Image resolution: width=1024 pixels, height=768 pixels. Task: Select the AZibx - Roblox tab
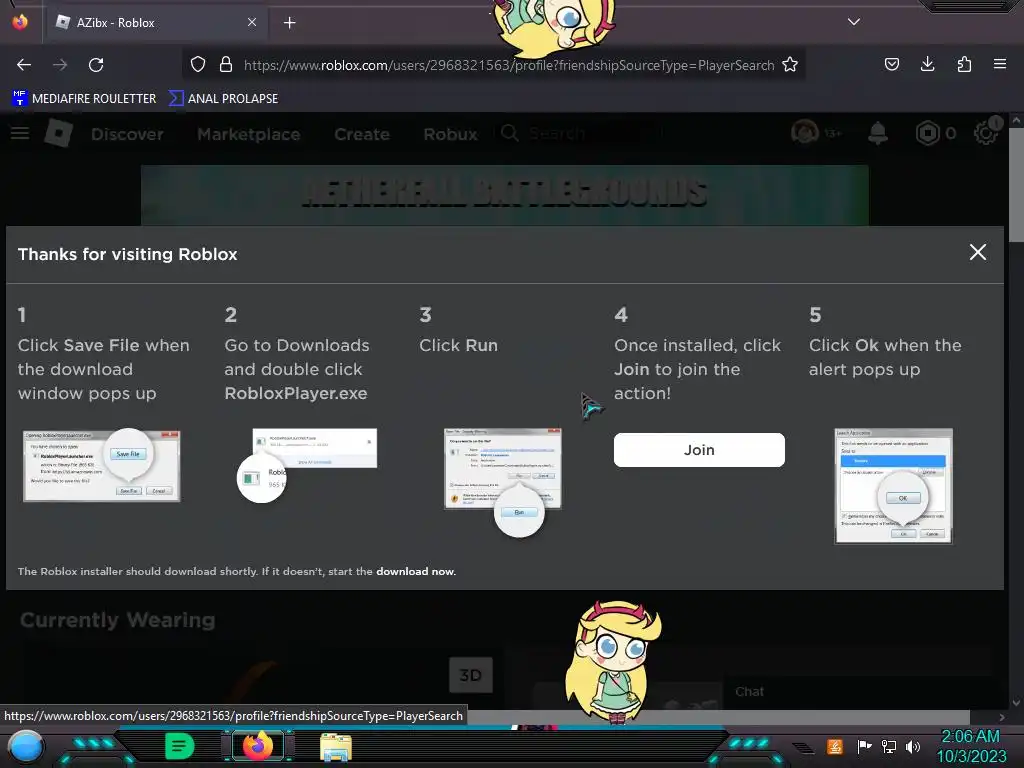pyautogui.click(x=157, y=23)
